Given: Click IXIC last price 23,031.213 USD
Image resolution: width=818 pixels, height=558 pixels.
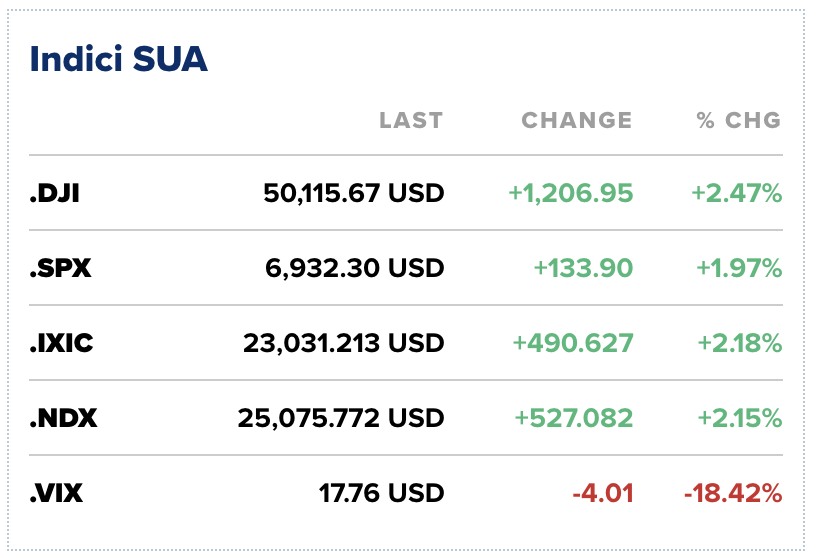Looking at the screenshot, I should [x=343, y=343].
